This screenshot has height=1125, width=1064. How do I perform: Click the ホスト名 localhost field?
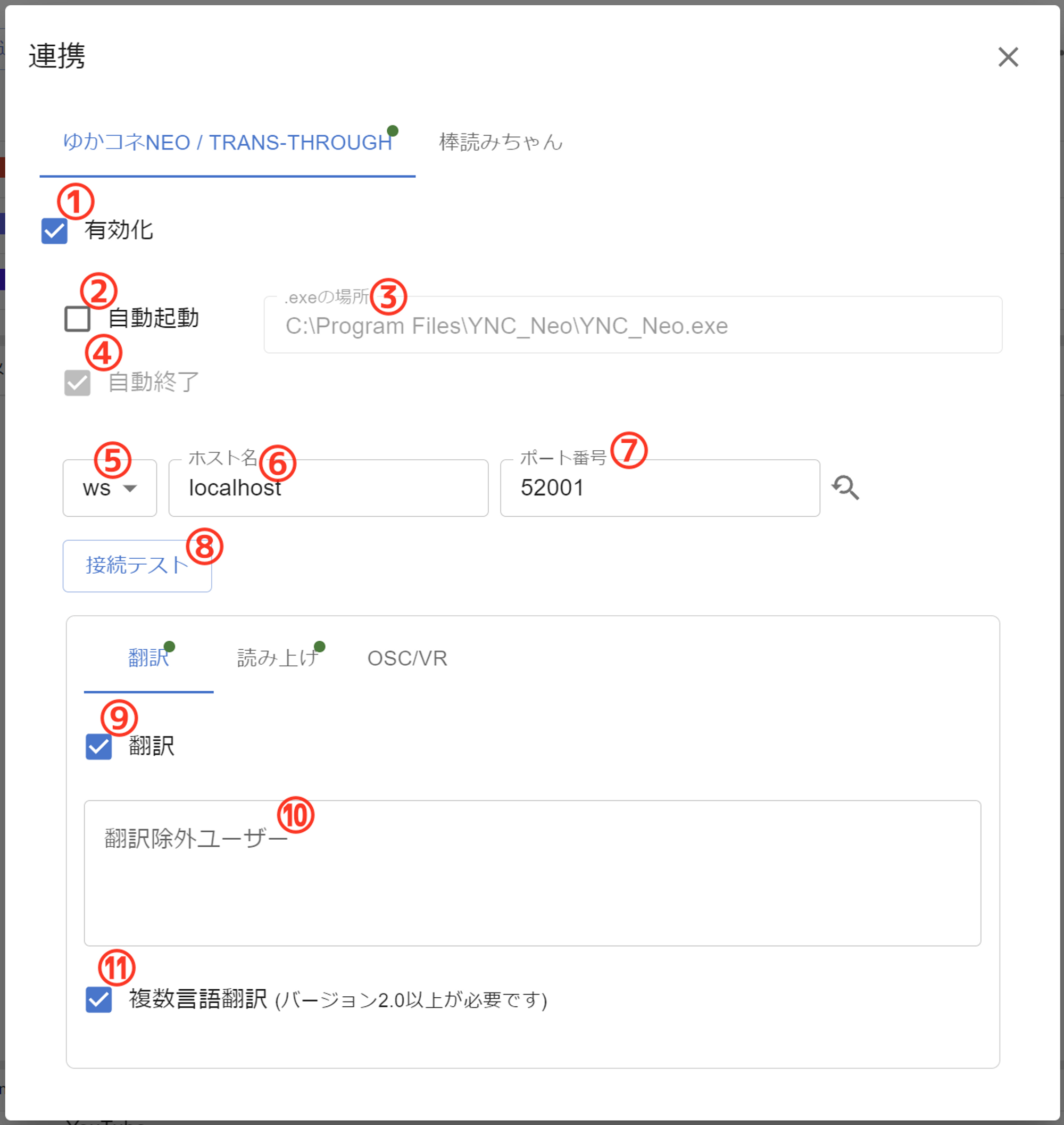click(x=328, y=488)
